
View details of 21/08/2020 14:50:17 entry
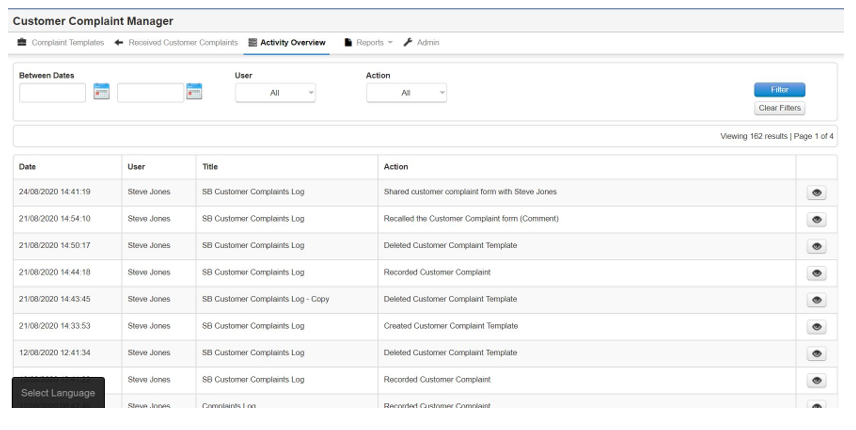(816, 246)
